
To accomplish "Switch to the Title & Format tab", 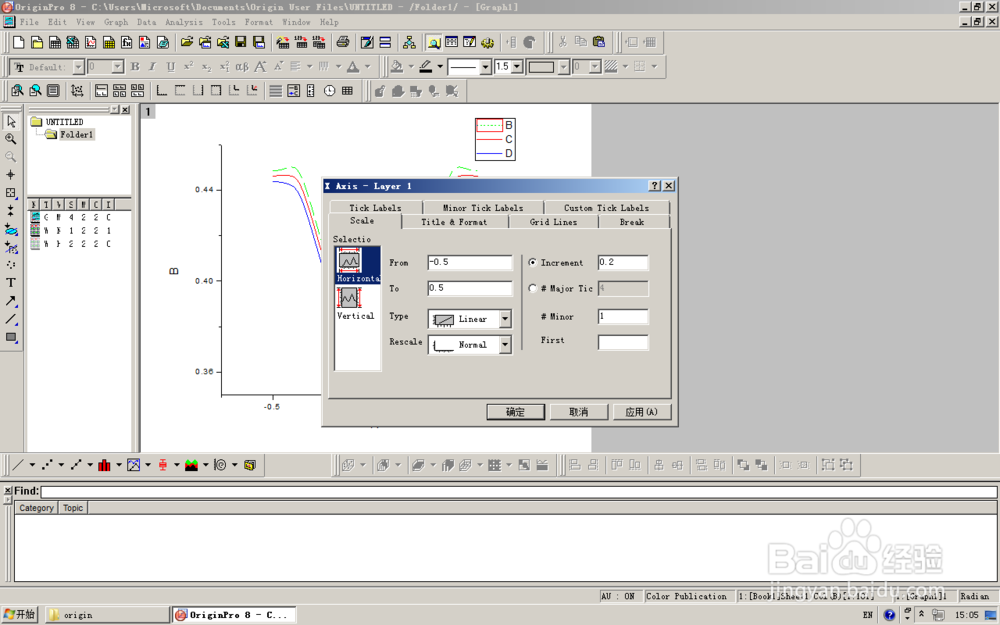I will (x=454, y=222).
